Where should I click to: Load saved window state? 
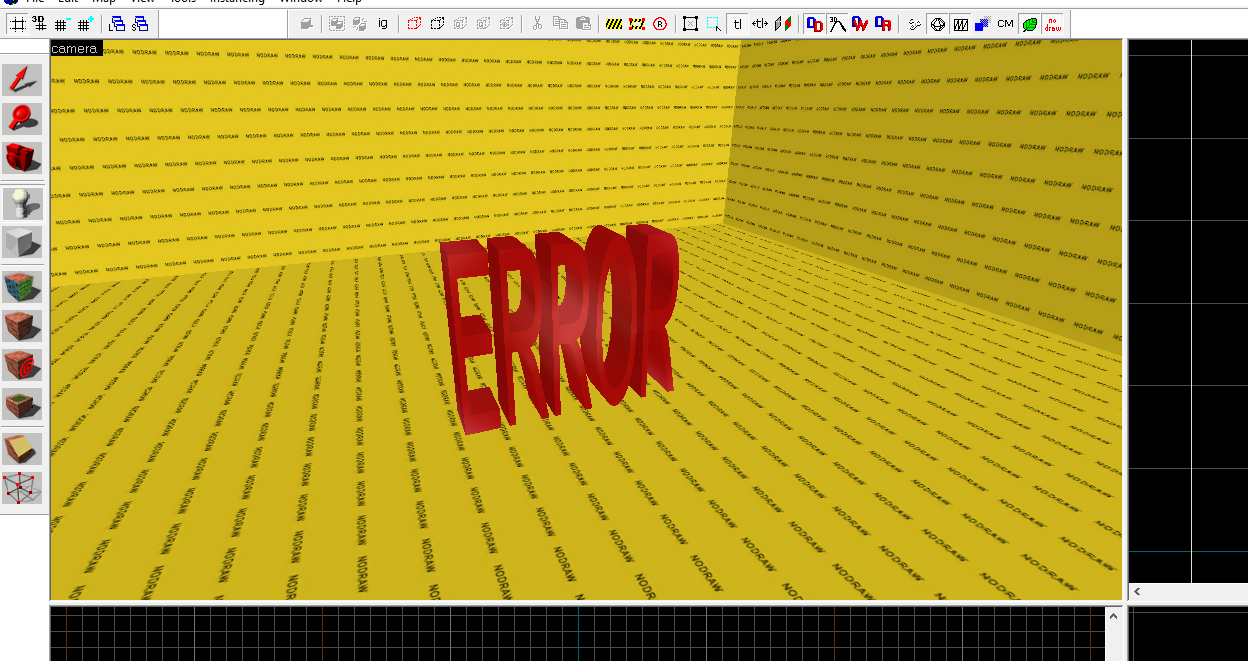tap(117, 24)
